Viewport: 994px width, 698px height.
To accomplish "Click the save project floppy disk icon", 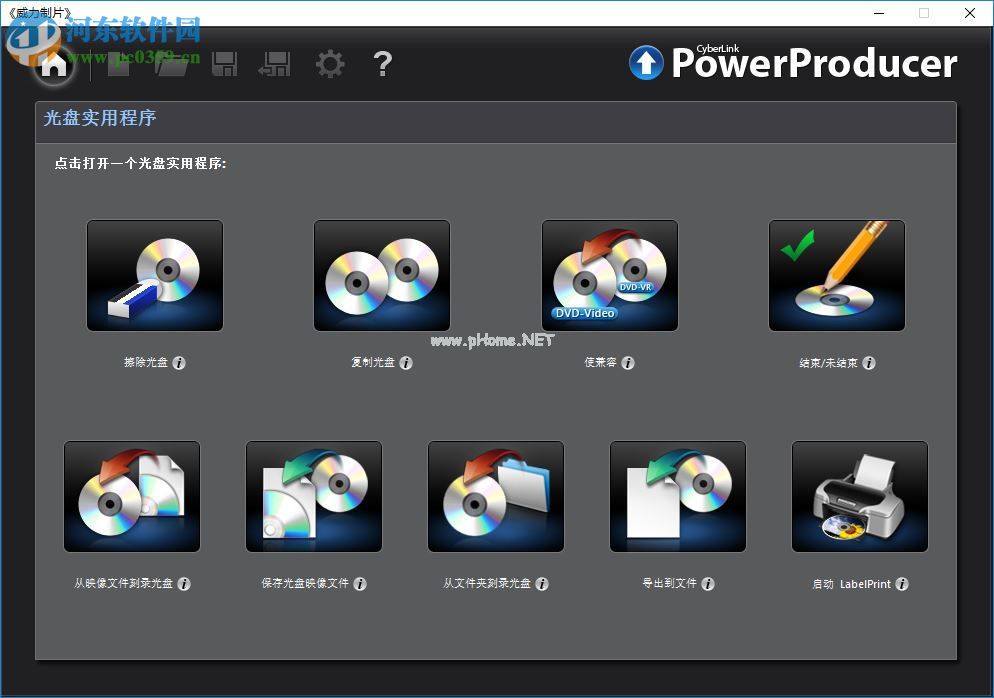I will tap(225, 64).
